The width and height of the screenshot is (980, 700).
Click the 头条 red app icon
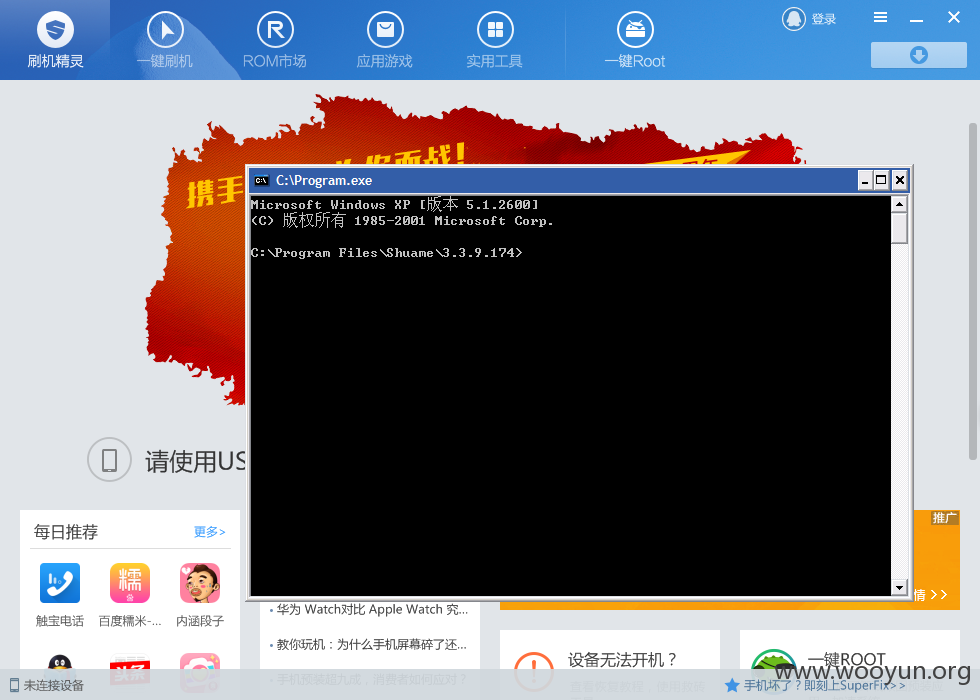(130, 672)
